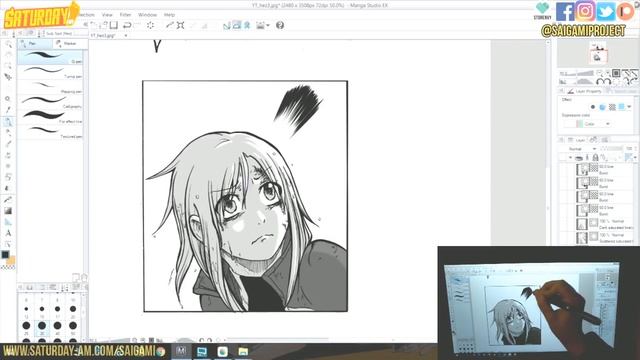Screen dimensions: 640x360
Task: Select the Selection marquee tool
Action: tap(8, 66)
